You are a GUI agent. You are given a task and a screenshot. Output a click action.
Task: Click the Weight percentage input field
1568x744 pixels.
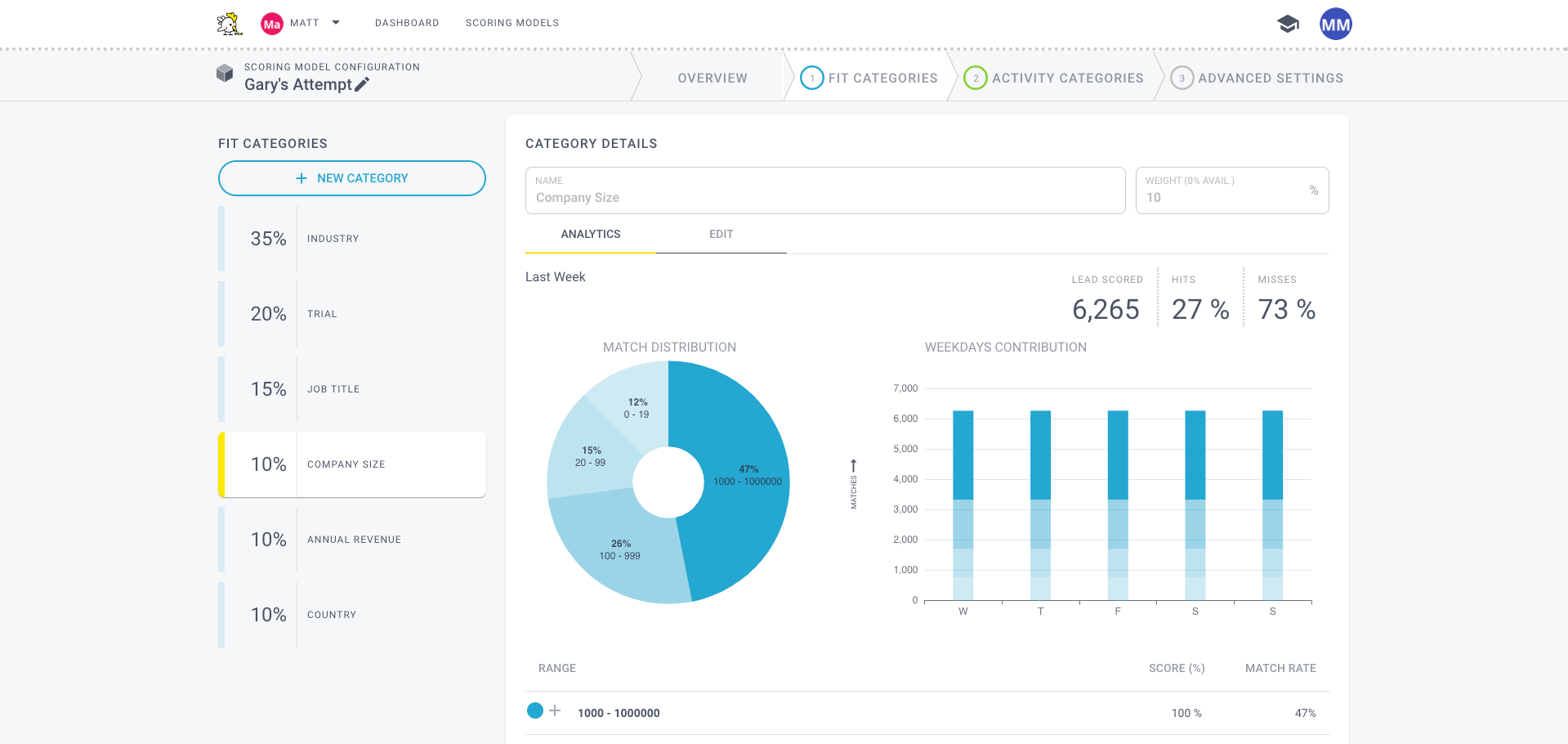pyautogui.click(x=1222, y=197)
